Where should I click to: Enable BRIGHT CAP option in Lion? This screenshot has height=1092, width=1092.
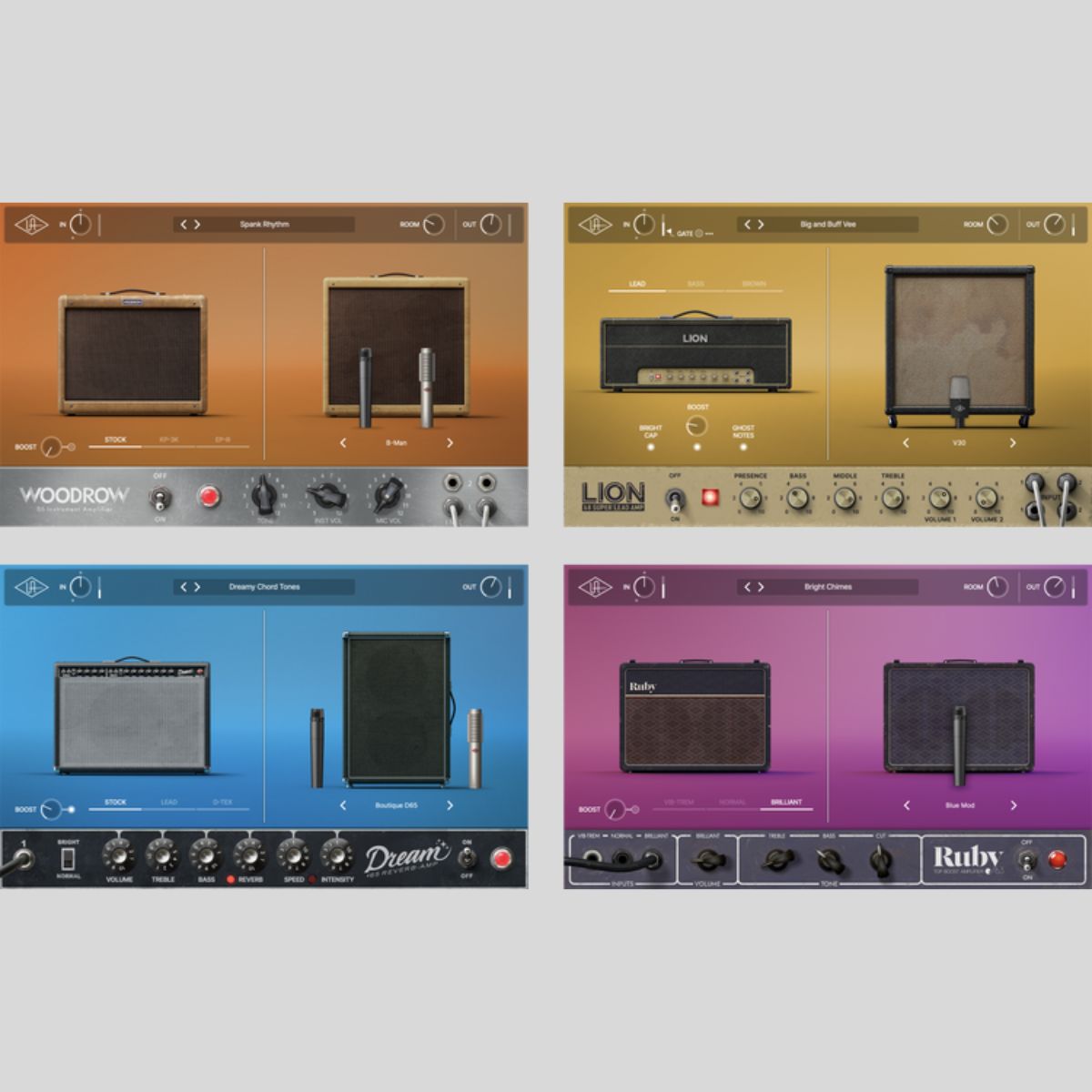[x=651, y=447]
